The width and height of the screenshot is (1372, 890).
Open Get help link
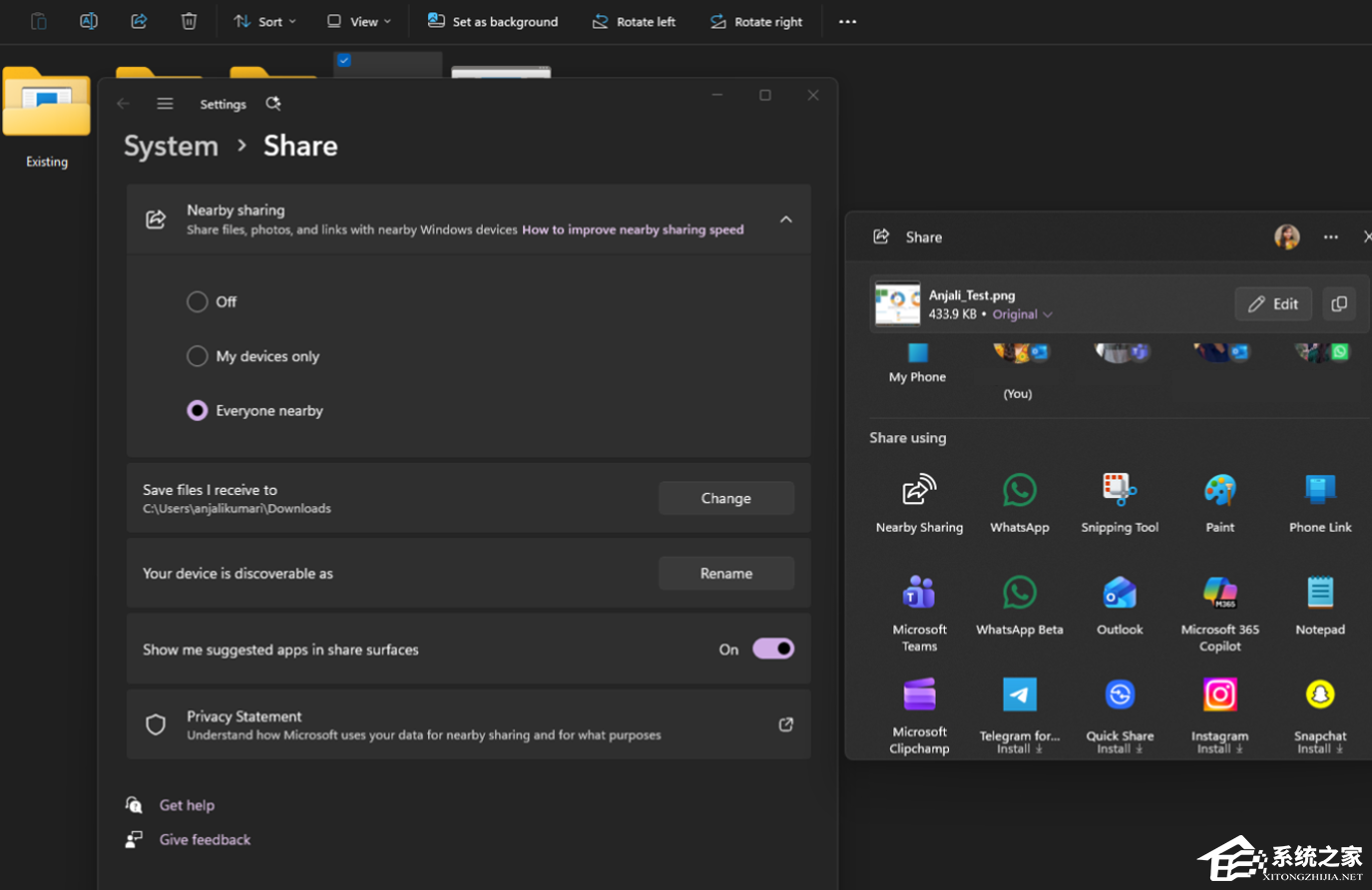[187, 805]
